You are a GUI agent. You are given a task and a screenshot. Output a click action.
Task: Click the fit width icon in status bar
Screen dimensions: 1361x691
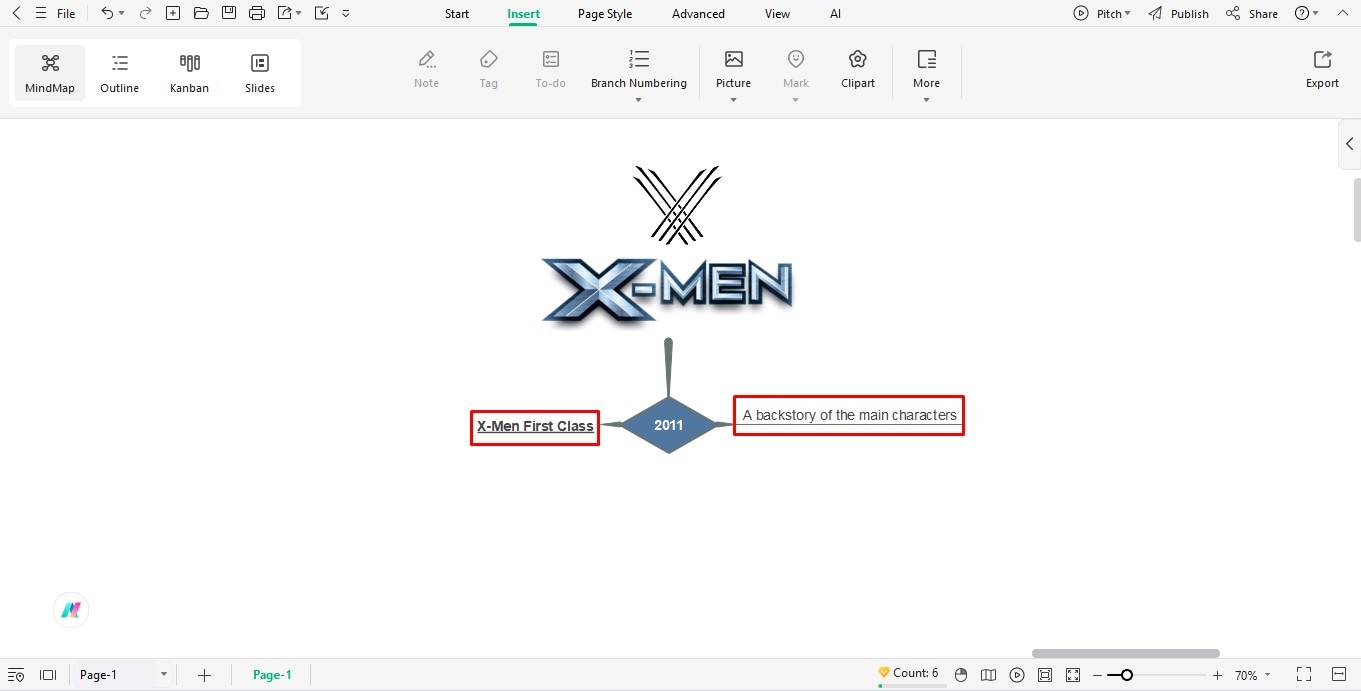[1340, 675]
